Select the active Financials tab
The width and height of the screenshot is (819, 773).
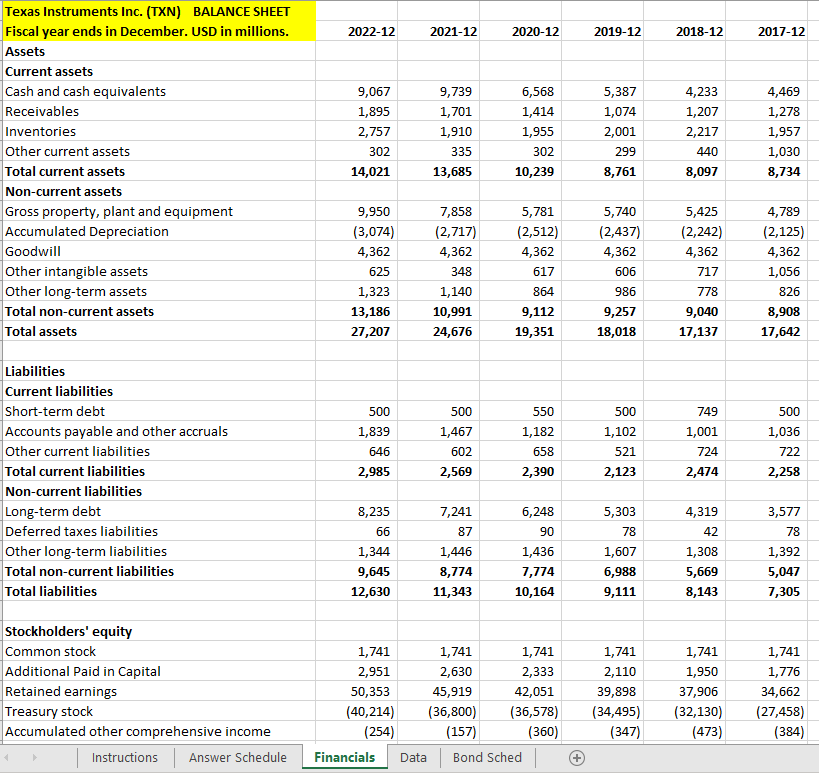tap(345, 758)
